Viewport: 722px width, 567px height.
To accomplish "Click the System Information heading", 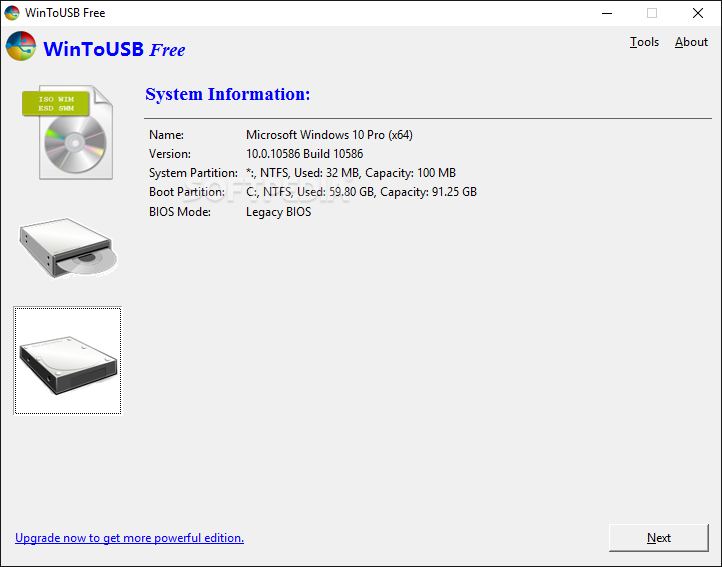I will (228, 94).
